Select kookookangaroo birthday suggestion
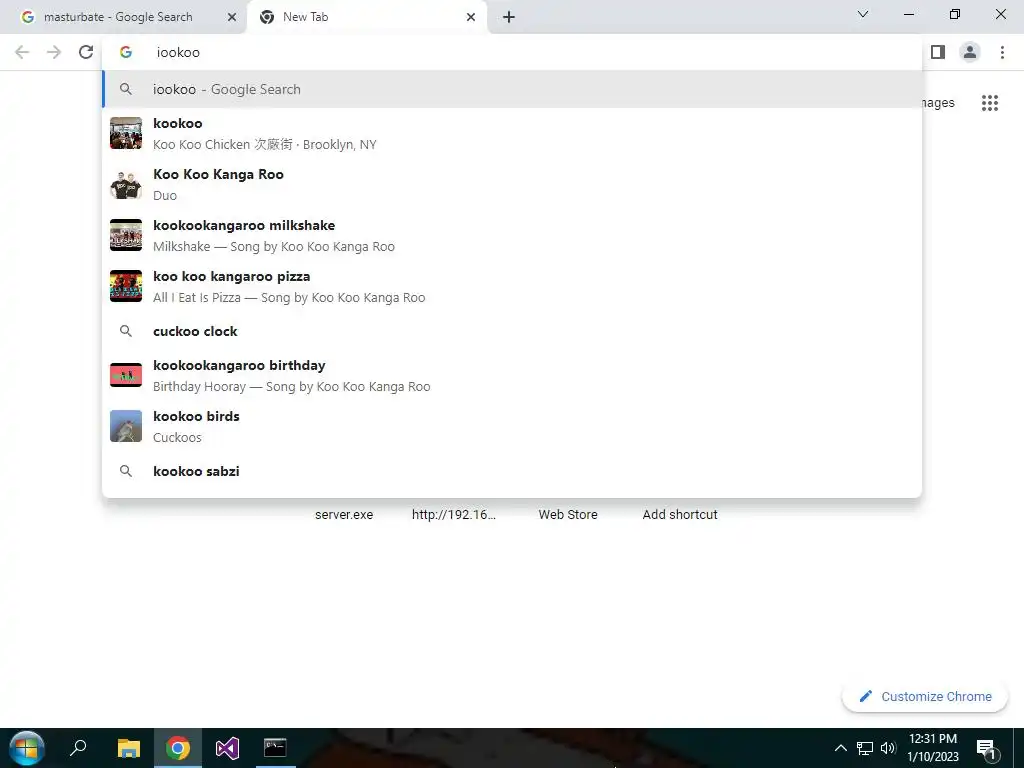Viewport: 1024px width, 768px height. [512, 375]
